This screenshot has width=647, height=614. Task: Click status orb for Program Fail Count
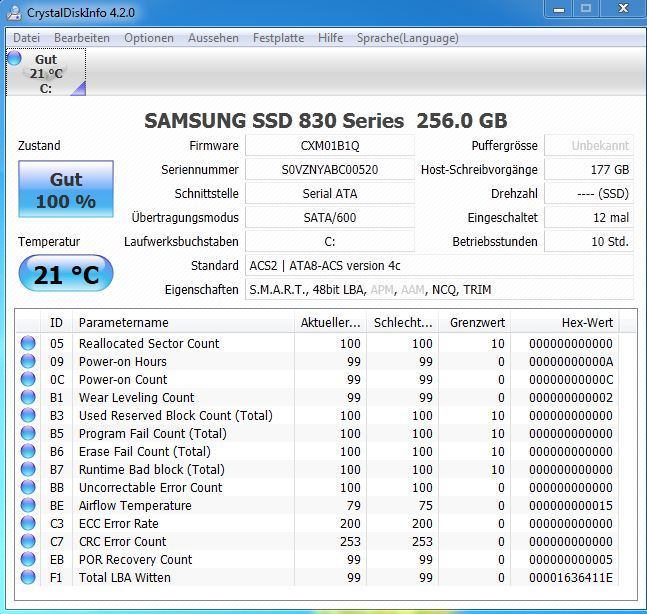[28, 433]
